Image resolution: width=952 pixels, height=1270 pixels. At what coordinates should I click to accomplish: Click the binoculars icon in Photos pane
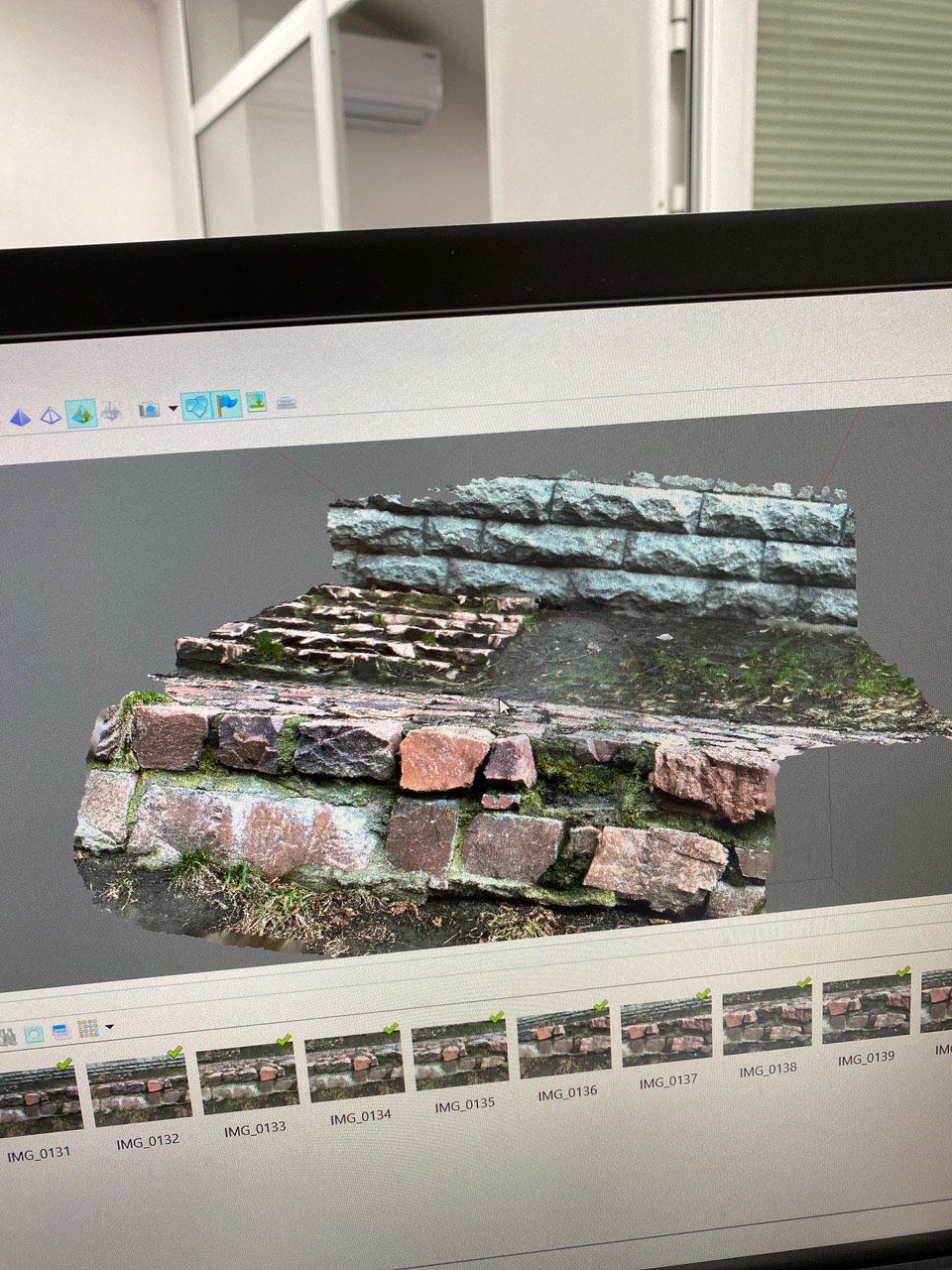6,1037
